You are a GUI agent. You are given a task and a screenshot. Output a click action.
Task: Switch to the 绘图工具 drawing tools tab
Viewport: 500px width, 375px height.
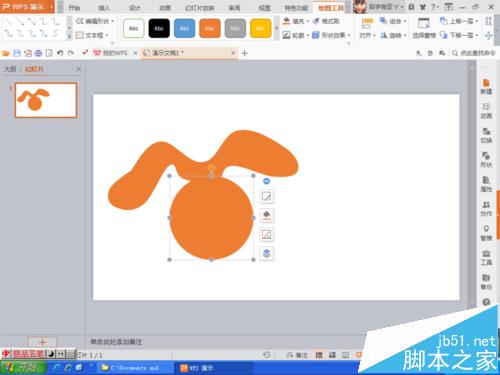pyautogui.click(x=331, y=8)
